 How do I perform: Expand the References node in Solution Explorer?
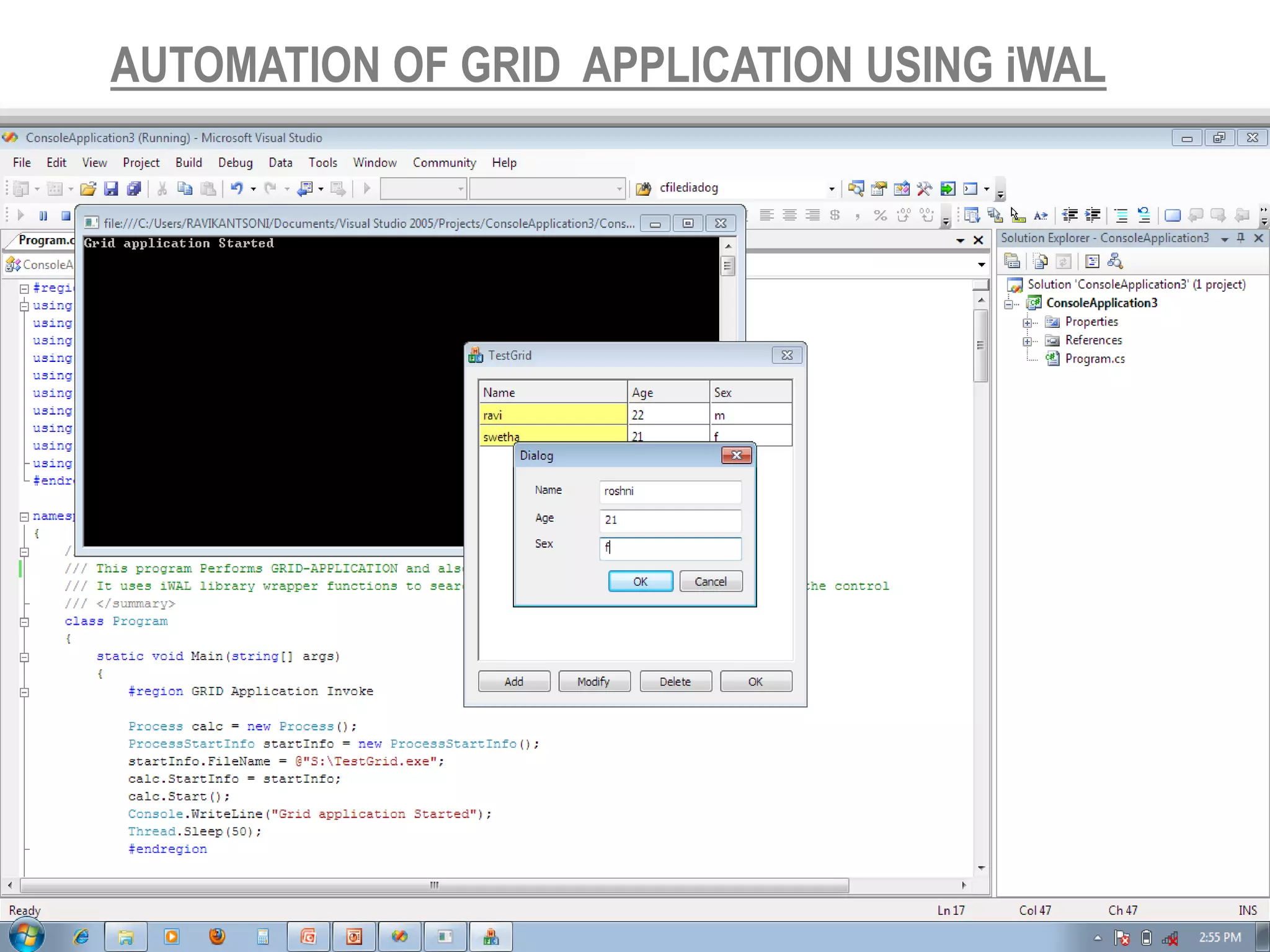point(1028,341)
